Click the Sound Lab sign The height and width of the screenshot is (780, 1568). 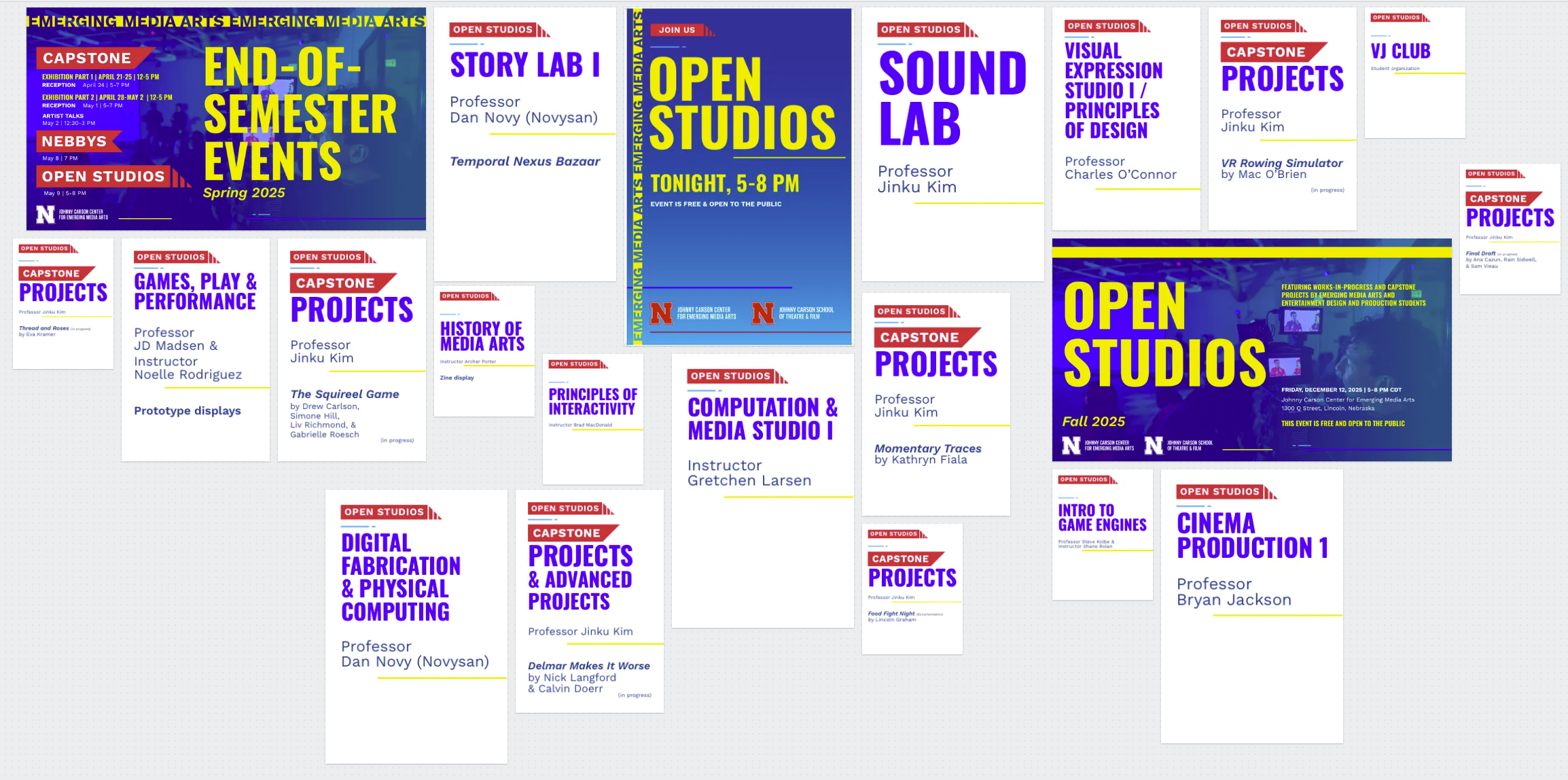(x=952, y=144)
